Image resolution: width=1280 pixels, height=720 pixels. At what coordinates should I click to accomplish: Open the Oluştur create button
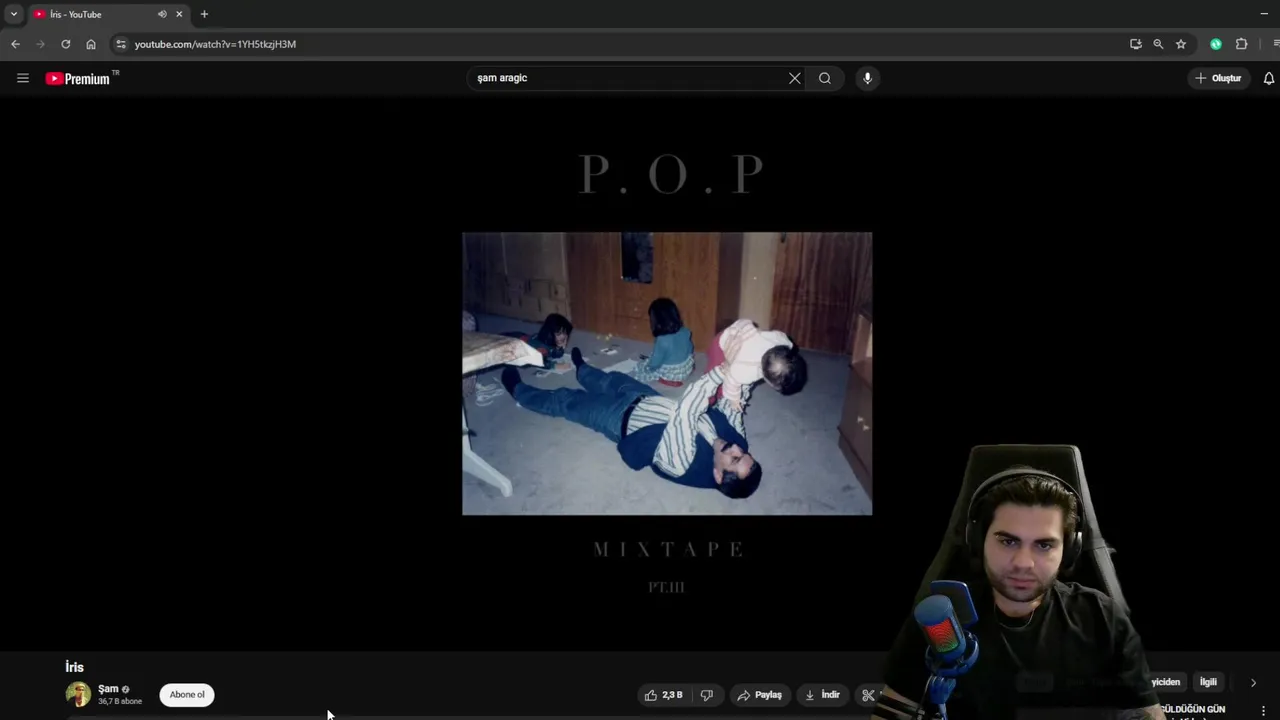click(1218, 78)
